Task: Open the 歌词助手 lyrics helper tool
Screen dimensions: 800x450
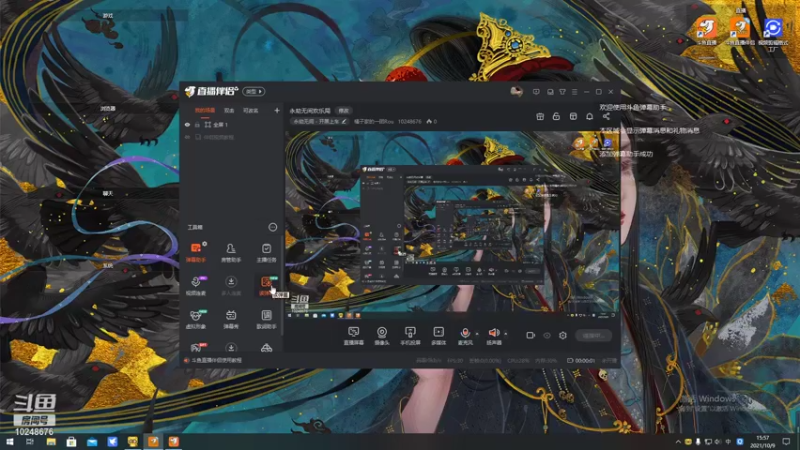Action: (x=266, y=319)
